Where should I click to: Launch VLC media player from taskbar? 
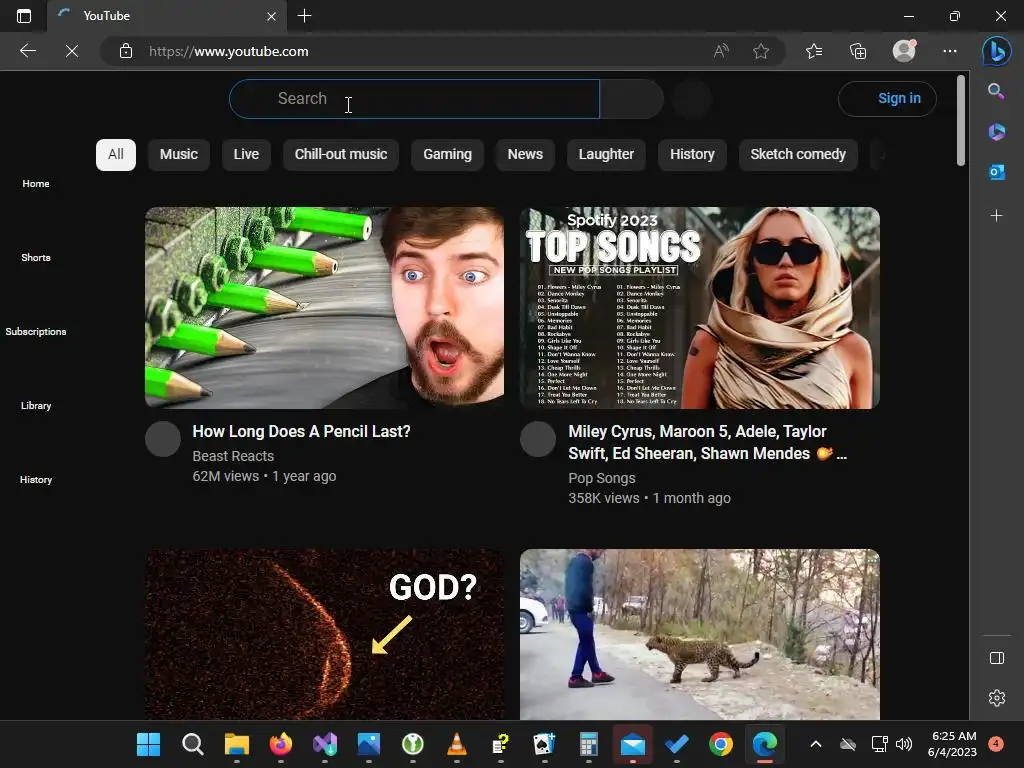(456, 744)
